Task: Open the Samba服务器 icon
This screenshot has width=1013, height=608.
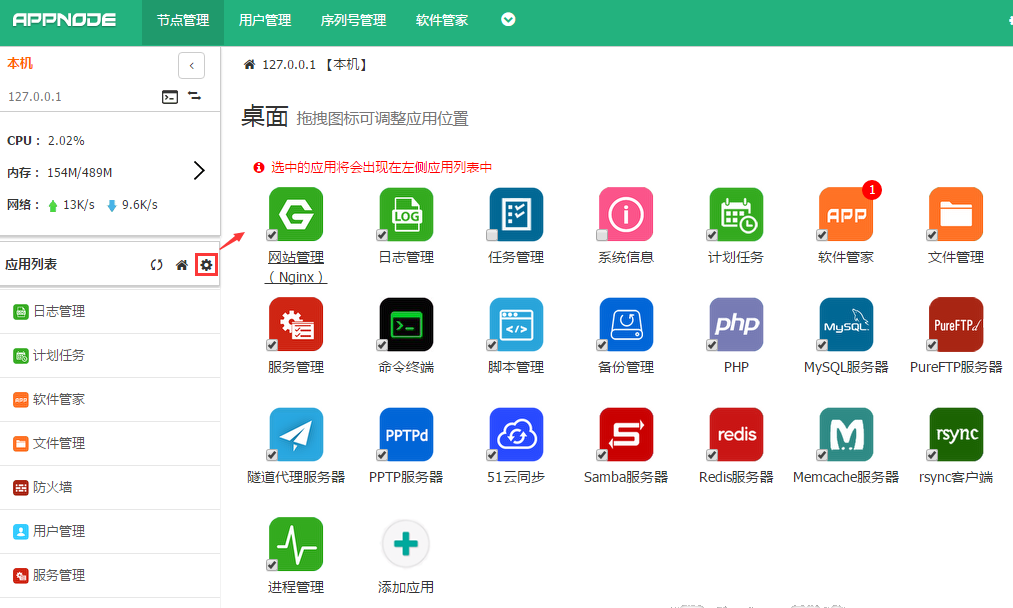Action: coord(626,434)
